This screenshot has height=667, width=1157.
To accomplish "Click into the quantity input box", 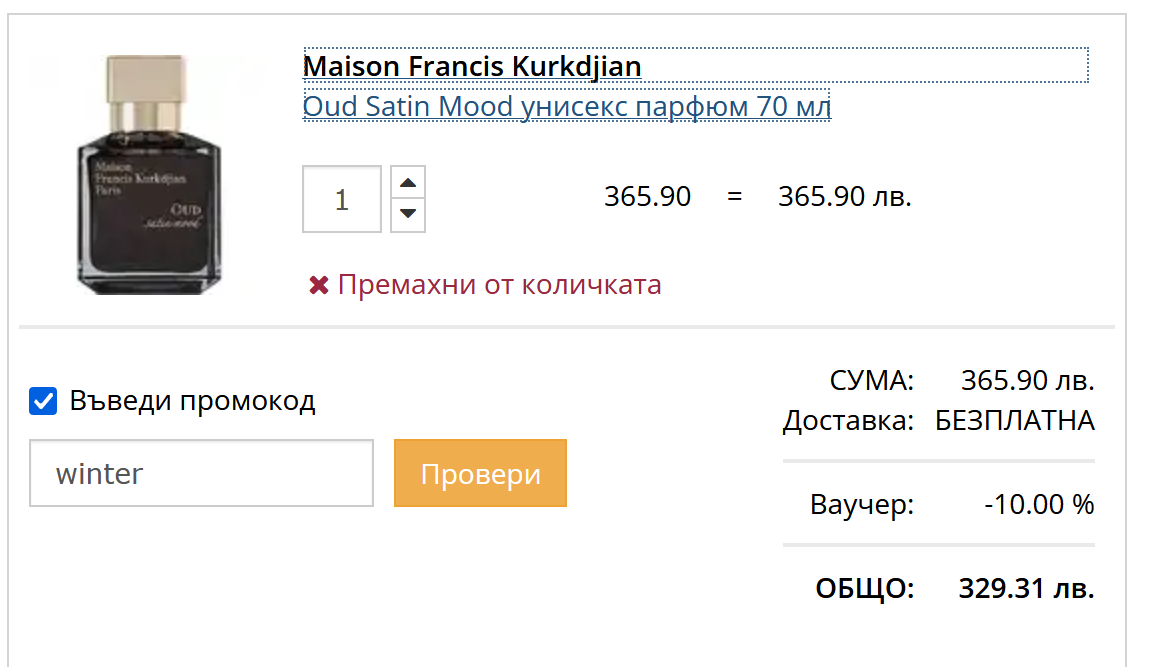I will point(342,199).
